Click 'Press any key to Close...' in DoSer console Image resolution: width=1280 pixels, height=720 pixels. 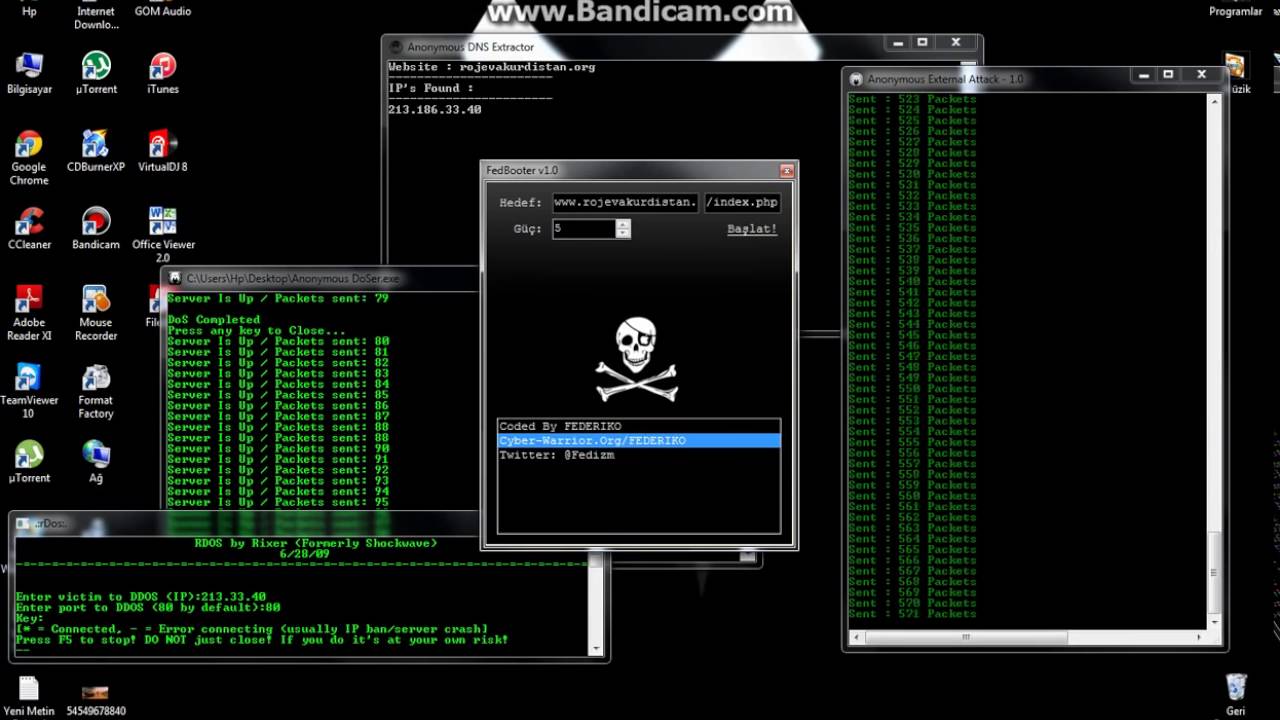point(256,331)
